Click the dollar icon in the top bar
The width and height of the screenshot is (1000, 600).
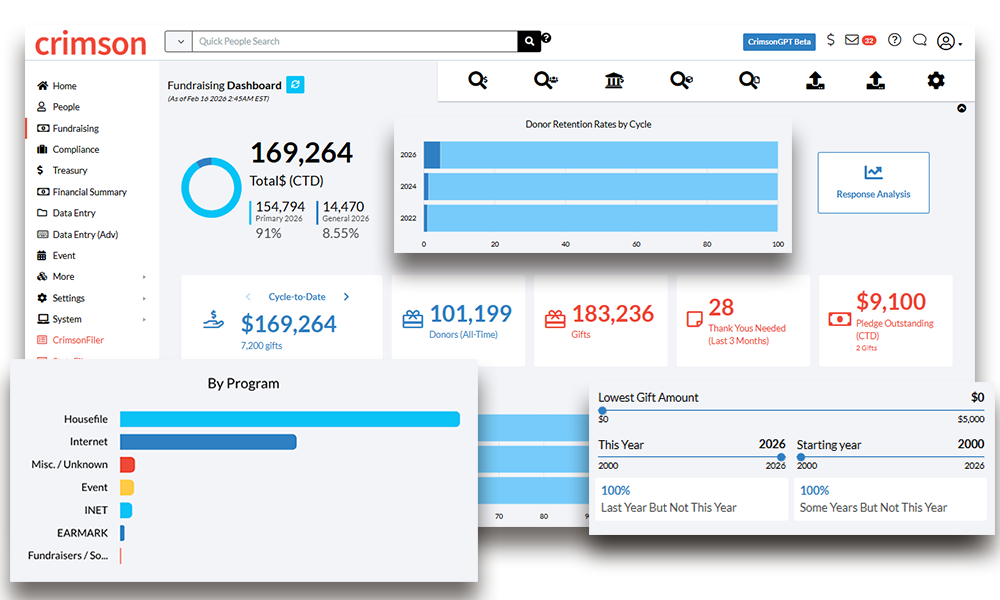pyautogui.click(x=831, y=40)
